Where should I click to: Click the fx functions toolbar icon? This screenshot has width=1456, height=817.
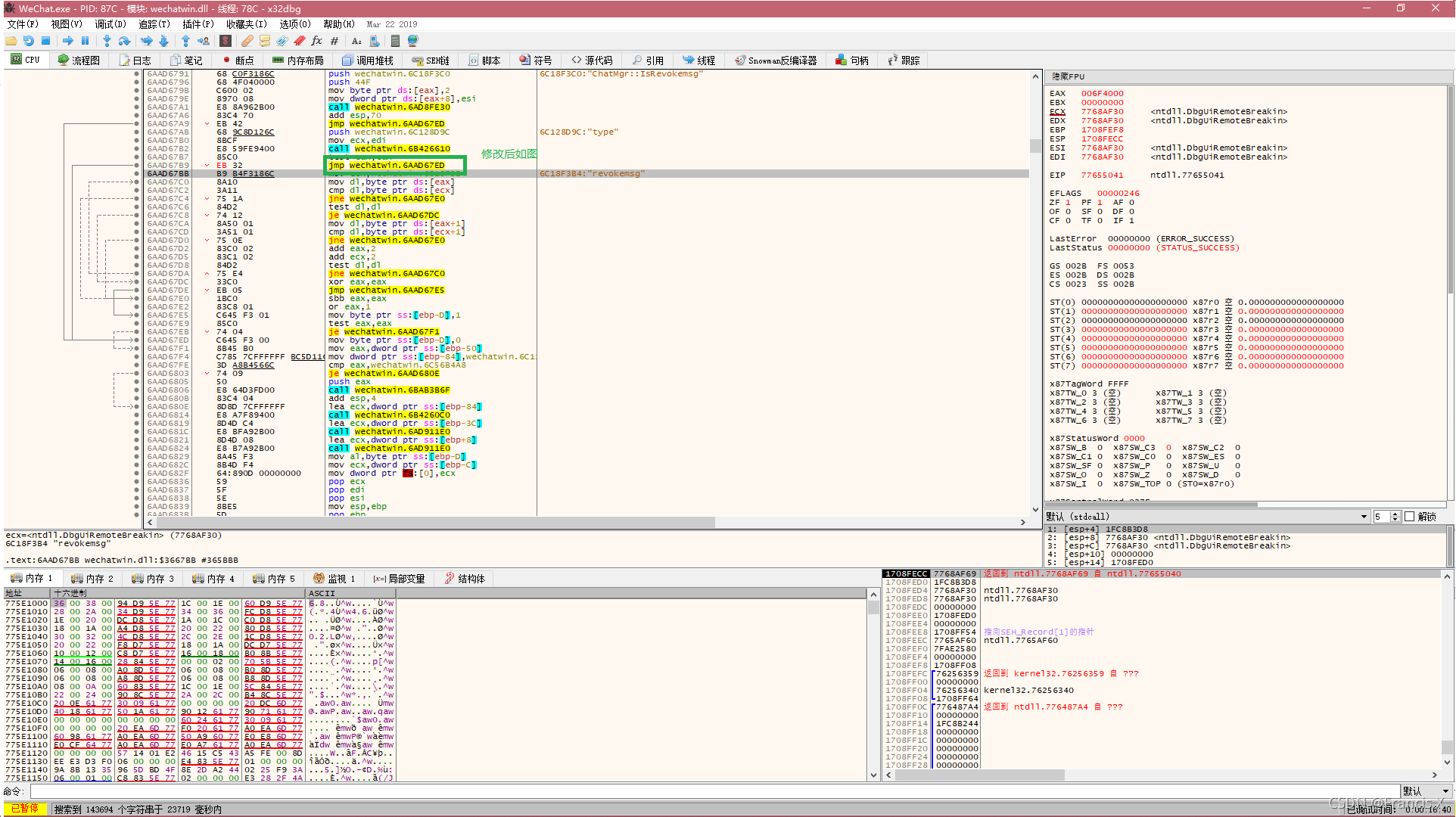click(316, 41)
